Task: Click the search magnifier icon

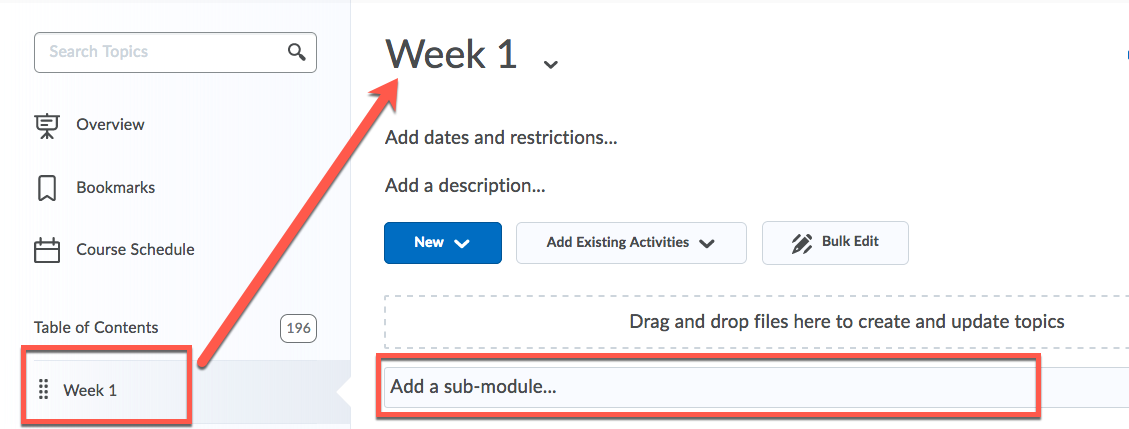Action: pos(296,52)
